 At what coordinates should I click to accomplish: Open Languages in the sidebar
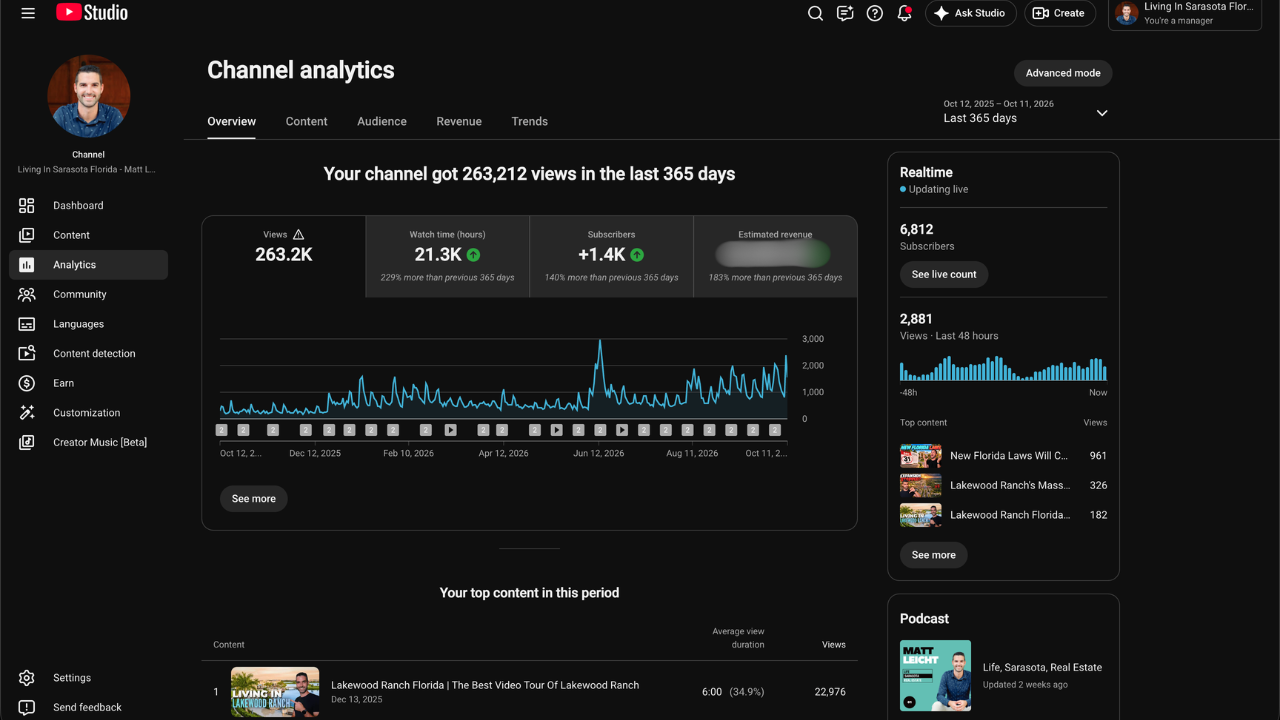88,324
